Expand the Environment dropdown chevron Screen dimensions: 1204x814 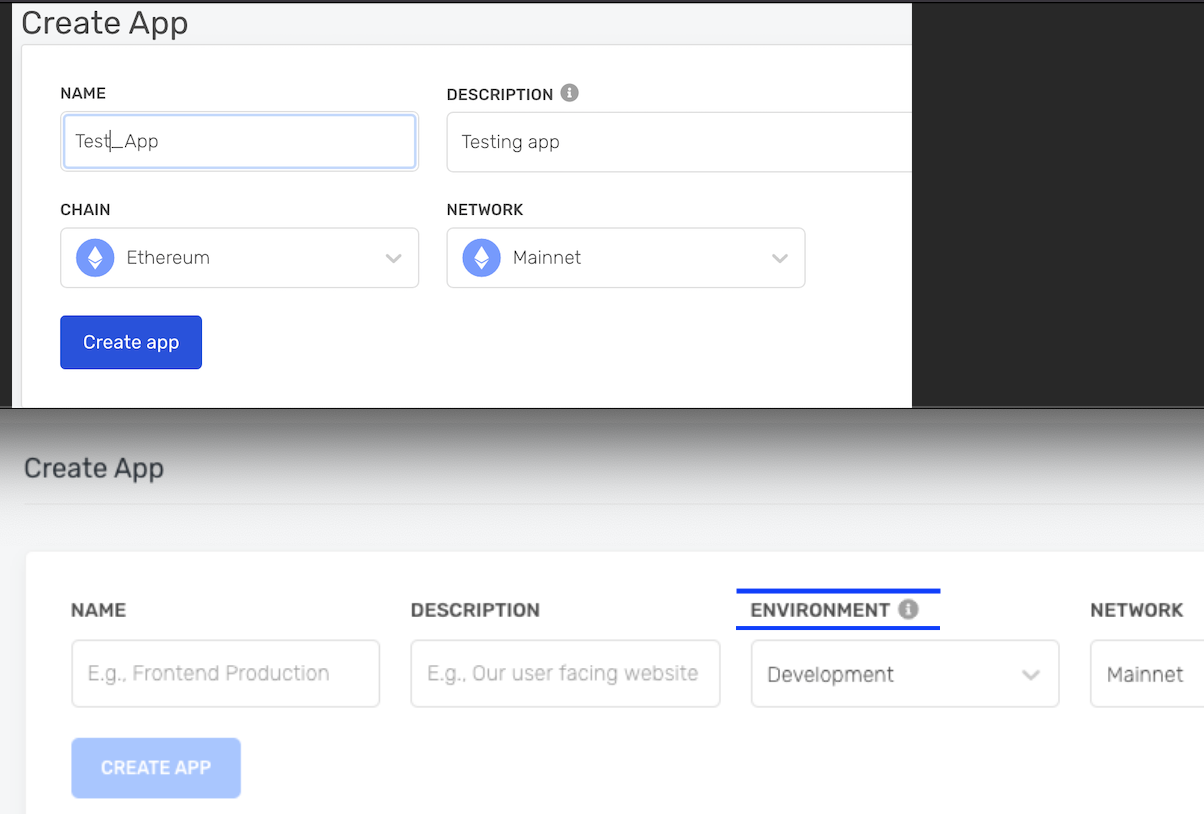tap(1031, 675)
